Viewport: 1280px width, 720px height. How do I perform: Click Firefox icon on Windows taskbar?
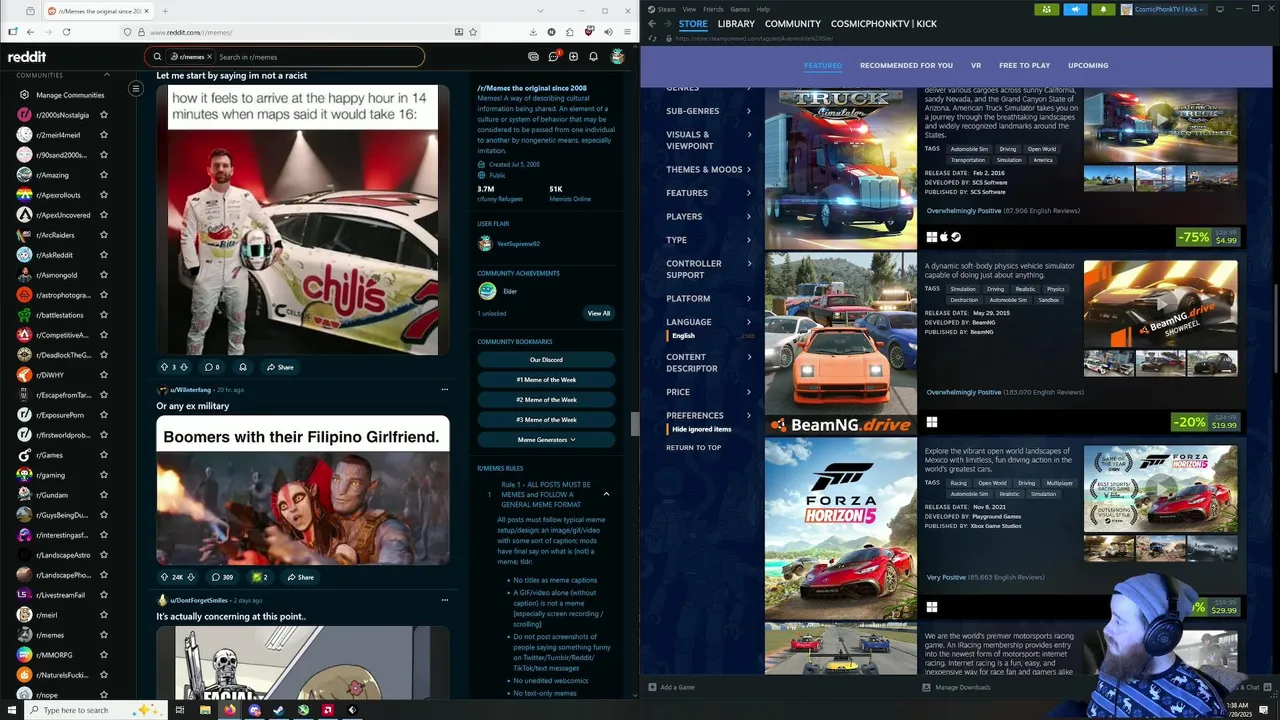(x=230, y=710)
